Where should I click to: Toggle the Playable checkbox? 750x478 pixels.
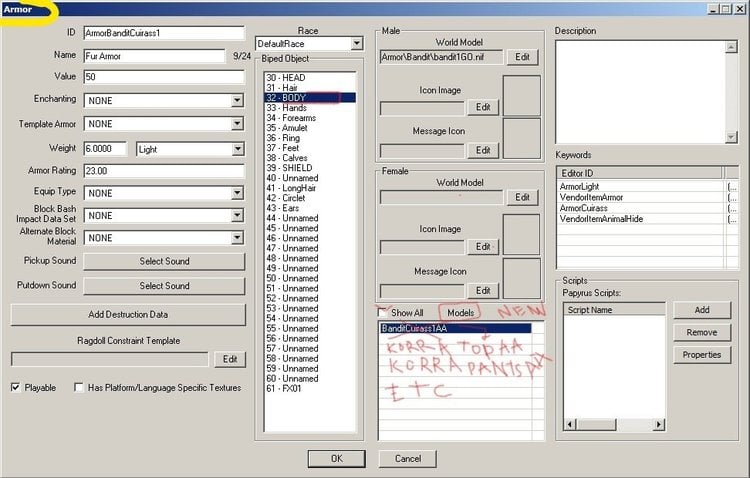[x=15, y=387]
